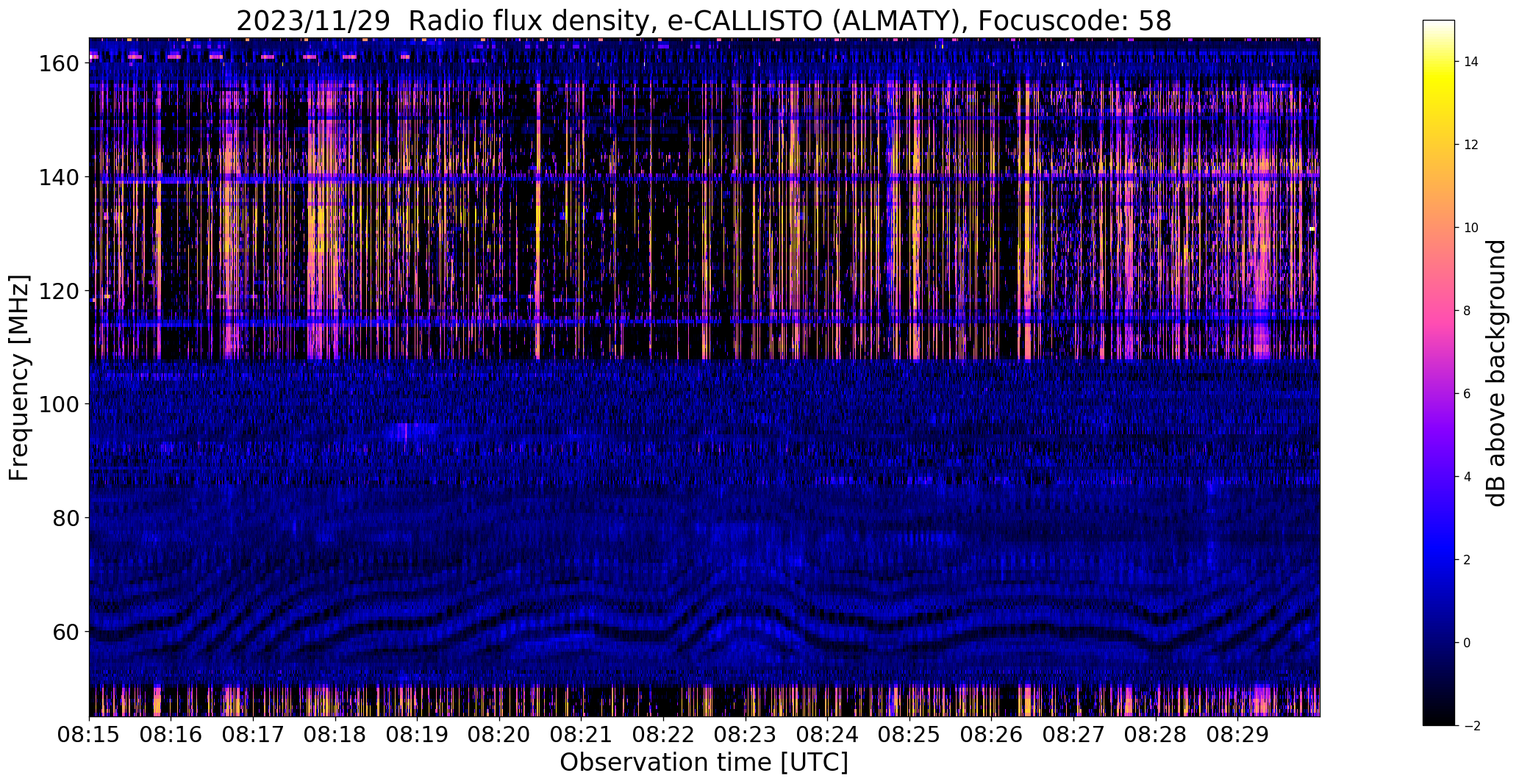The width and height of the screenshot is (1519, 784).
Task: Click the 08:22 time tick label
Action: (663, 736)
